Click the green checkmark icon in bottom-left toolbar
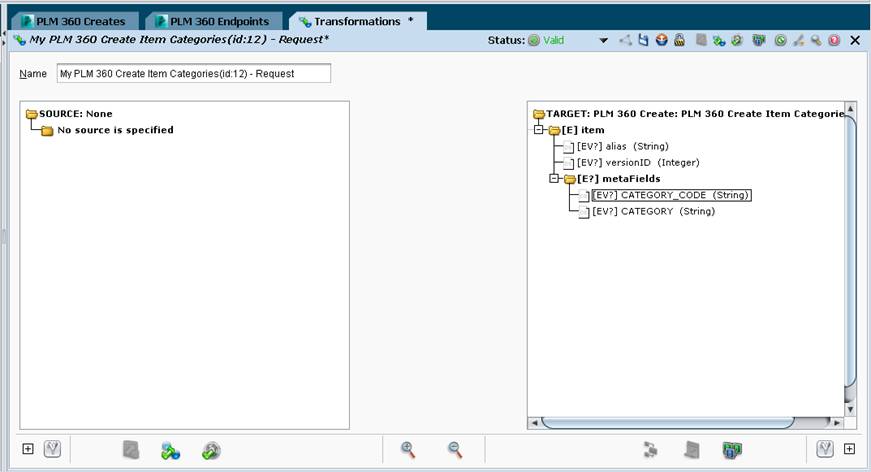 [x=211, y=450]
